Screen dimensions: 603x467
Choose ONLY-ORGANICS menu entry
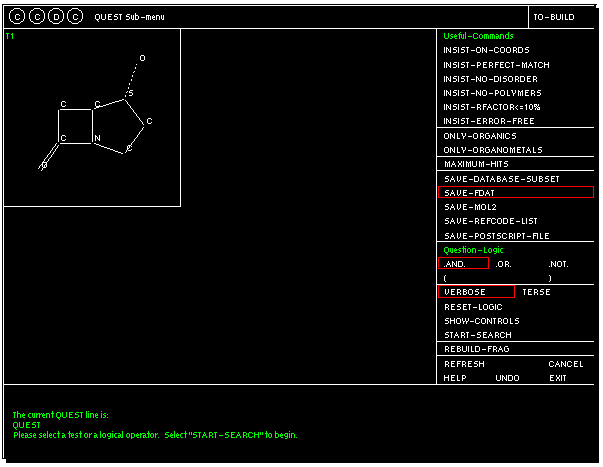point(480,136)
